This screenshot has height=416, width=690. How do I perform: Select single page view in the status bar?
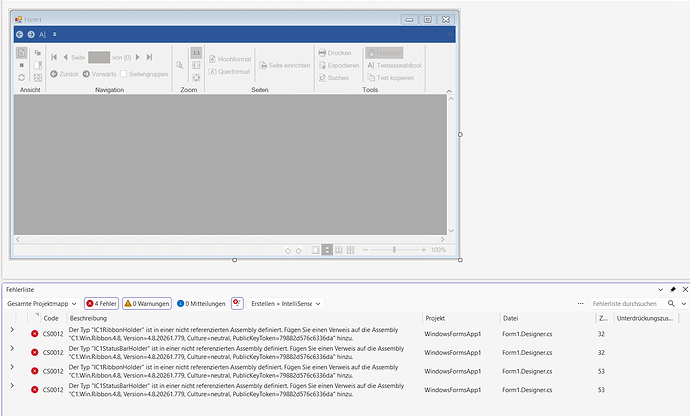pyautogui.click(x=316, y=250)
